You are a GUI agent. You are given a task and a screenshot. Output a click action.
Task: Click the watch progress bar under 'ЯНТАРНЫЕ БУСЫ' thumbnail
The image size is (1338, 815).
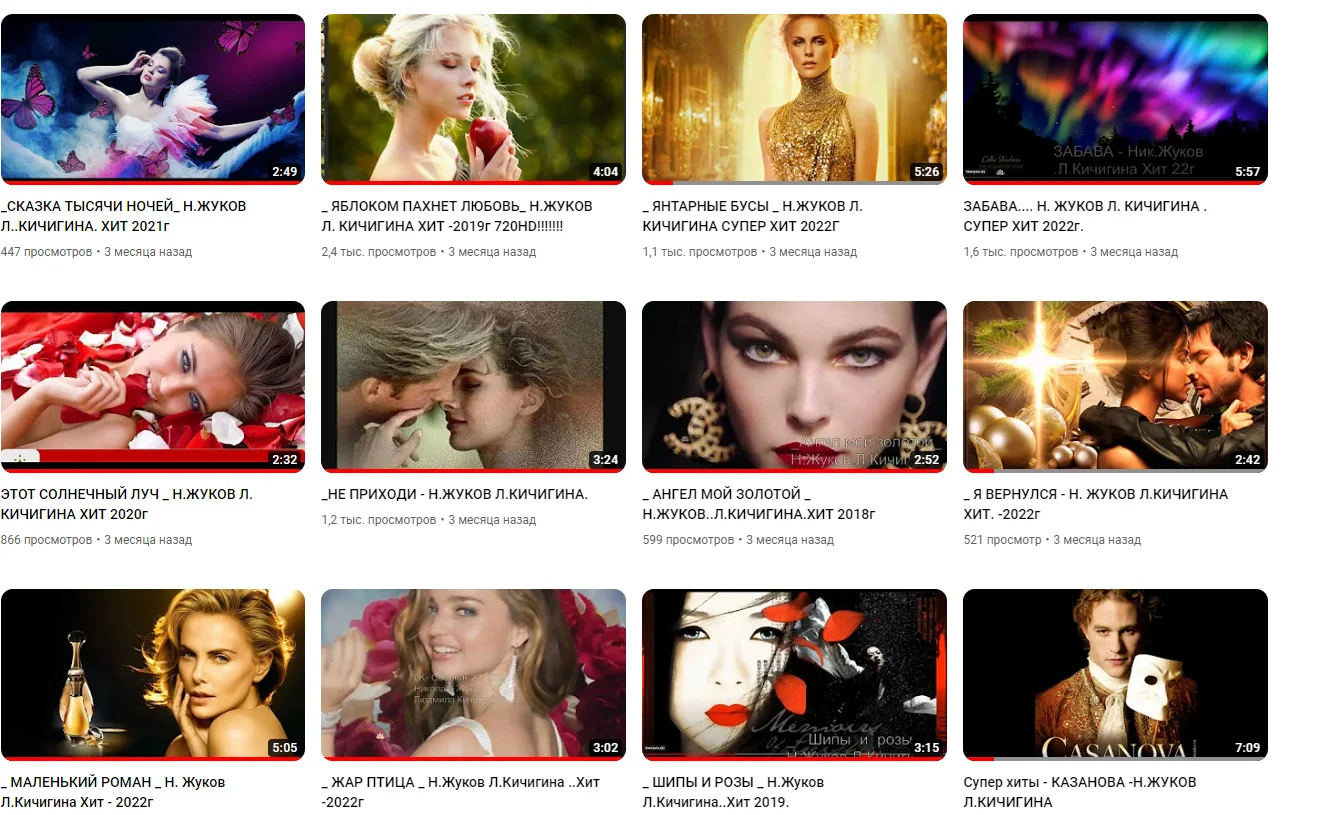[x=794, y=183]
